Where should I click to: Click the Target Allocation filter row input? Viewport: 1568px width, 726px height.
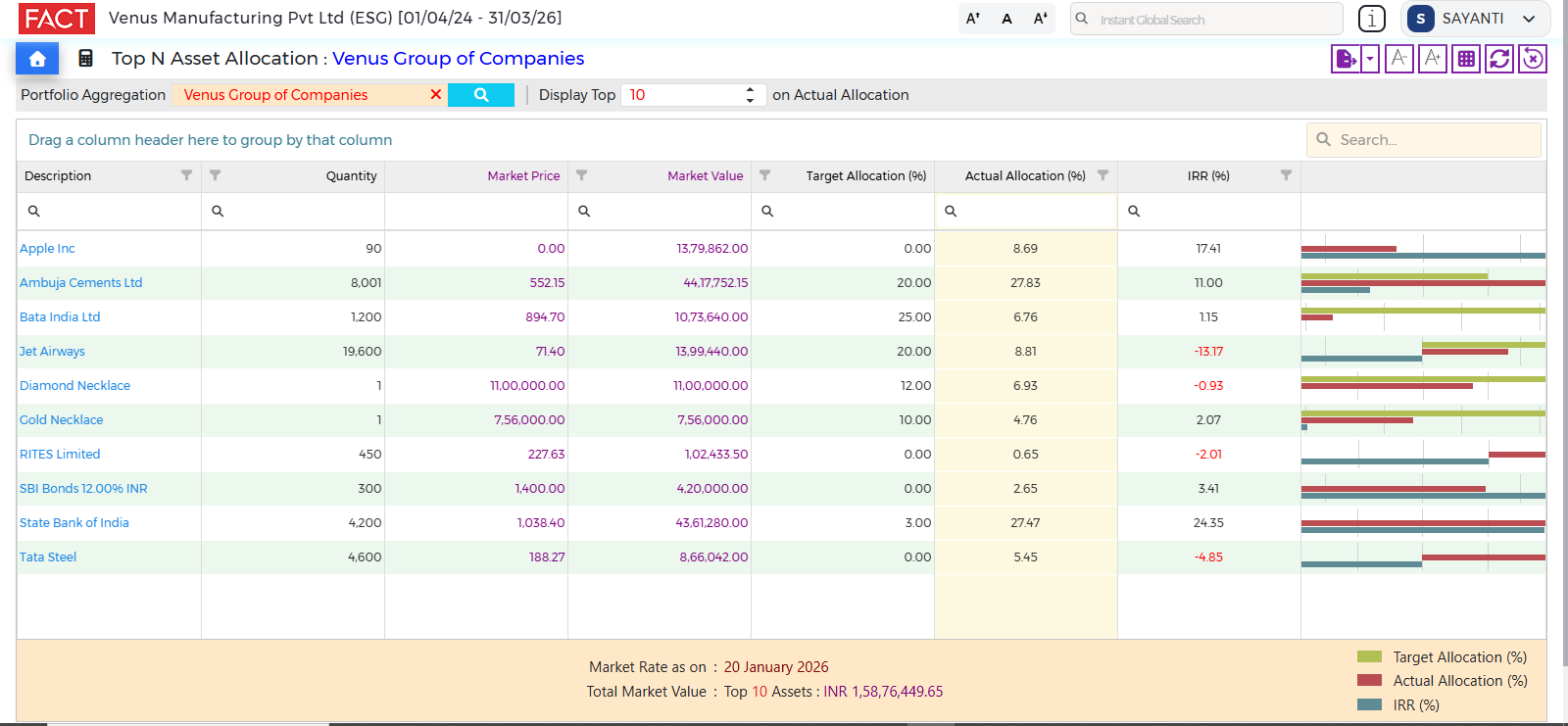[843, 212]
